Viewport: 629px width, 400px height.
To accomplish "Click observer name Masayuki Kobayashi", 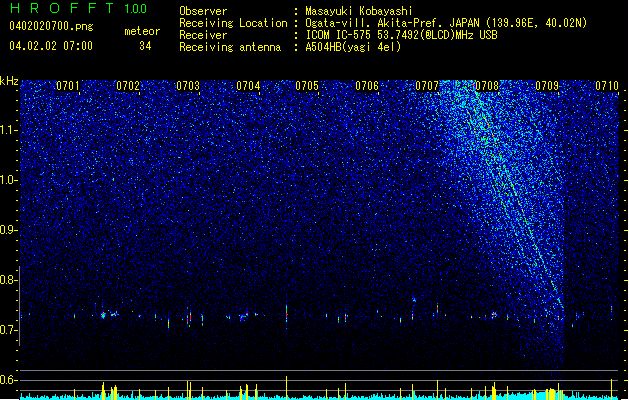I will (359, 11).
